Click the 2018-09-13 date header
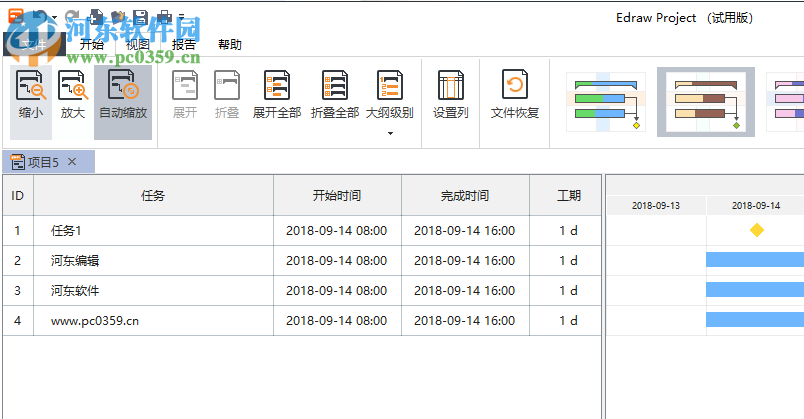Screen dimensions: 804x419 (656, 206)
